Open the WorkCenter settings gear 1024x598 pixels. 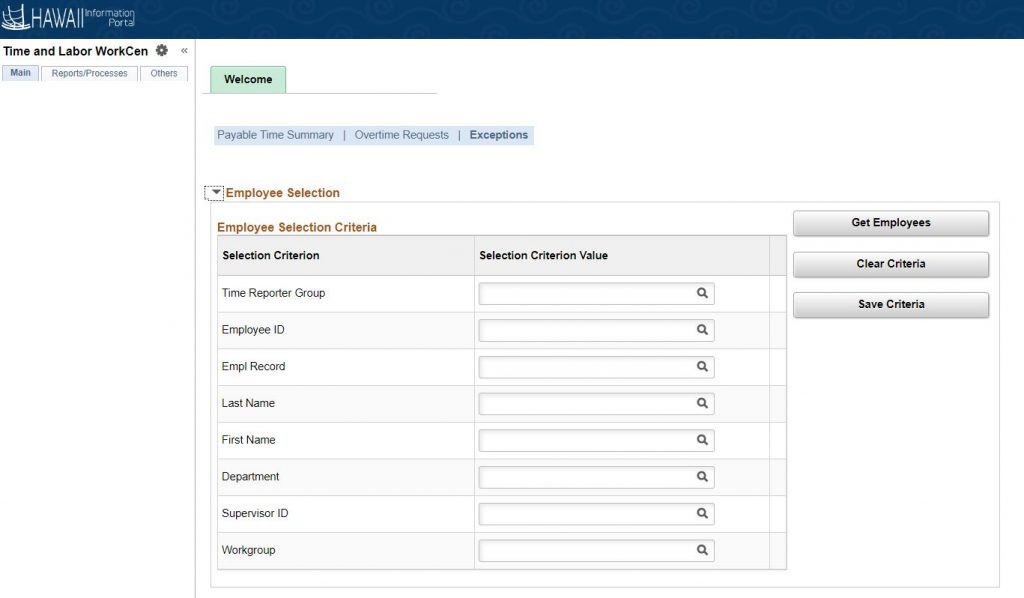(161, 50)
